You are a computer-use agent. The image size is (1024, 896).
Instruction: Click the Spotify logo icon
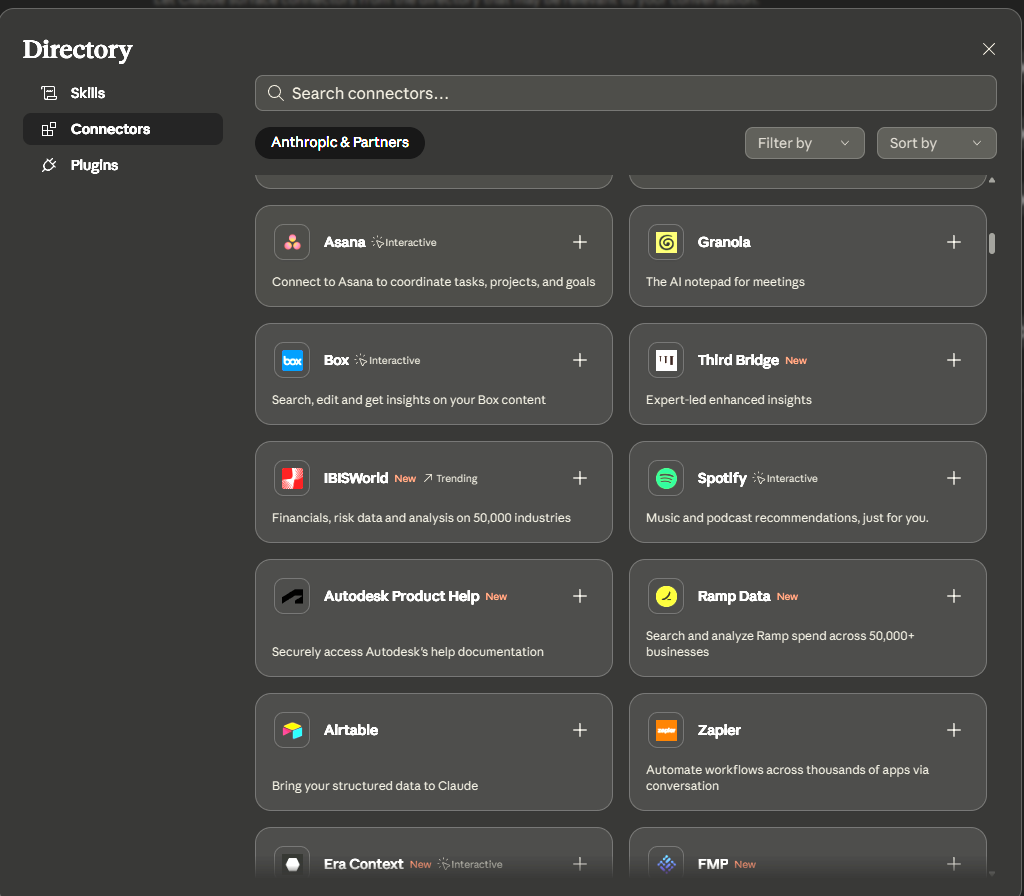666,478
